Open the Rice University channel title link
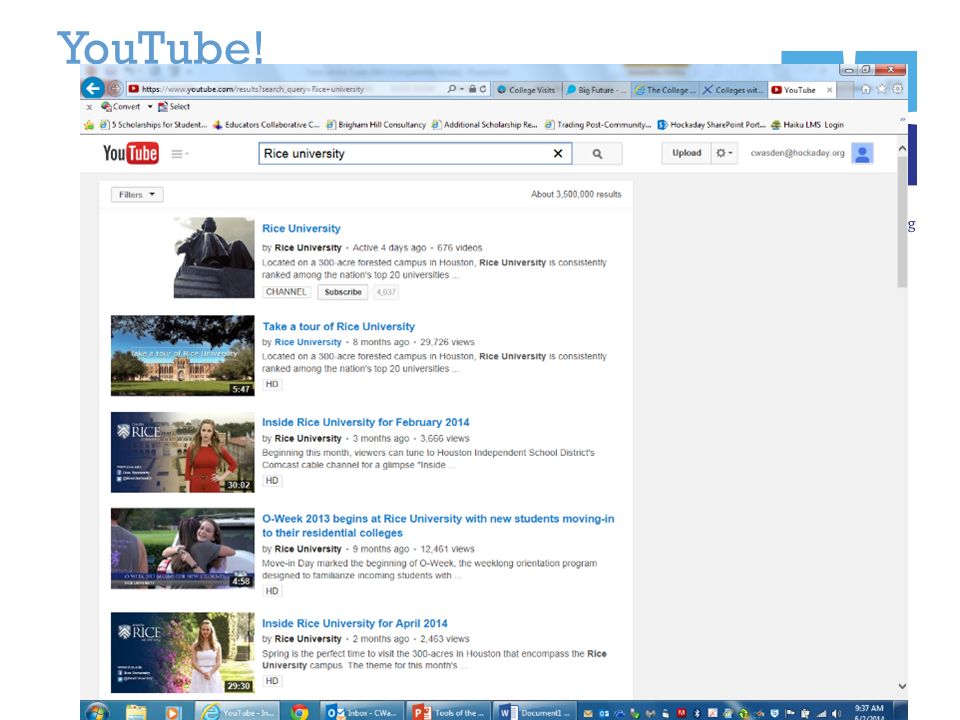 click(301, 228)
